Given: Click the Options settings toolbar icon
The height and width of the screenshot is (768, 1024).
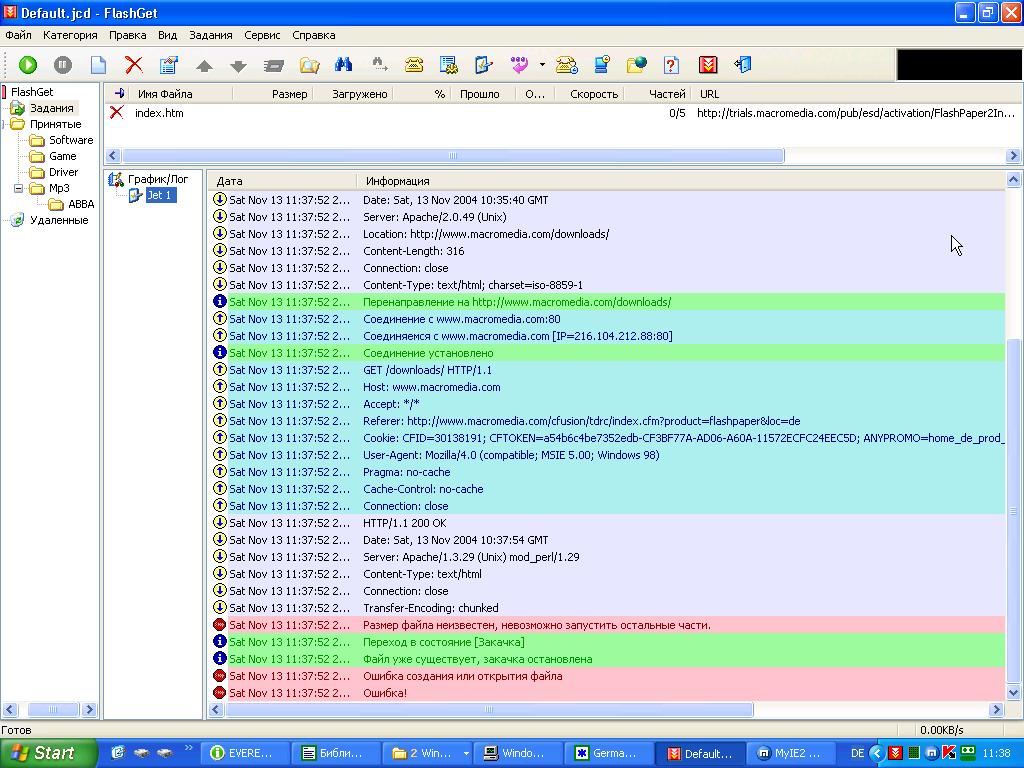Looking at the screenshot, I should coord(449,65).
